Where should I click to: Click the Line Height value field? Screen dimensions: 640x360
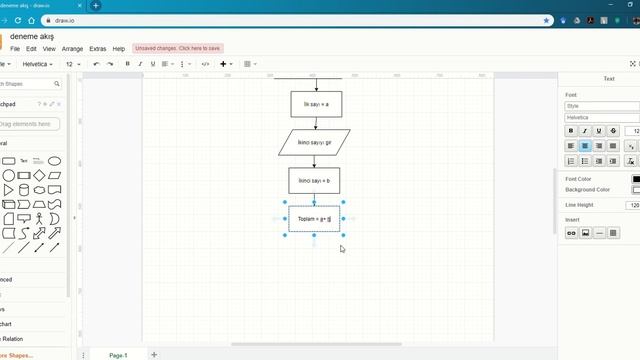(633, 205)
